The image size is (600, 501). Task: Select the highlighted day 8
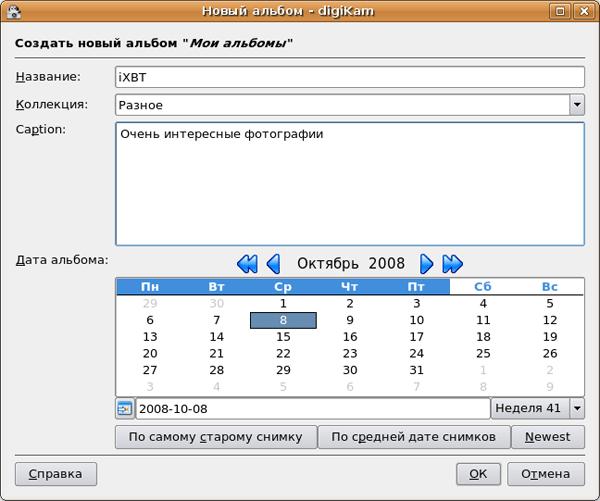tap(283, 320)
